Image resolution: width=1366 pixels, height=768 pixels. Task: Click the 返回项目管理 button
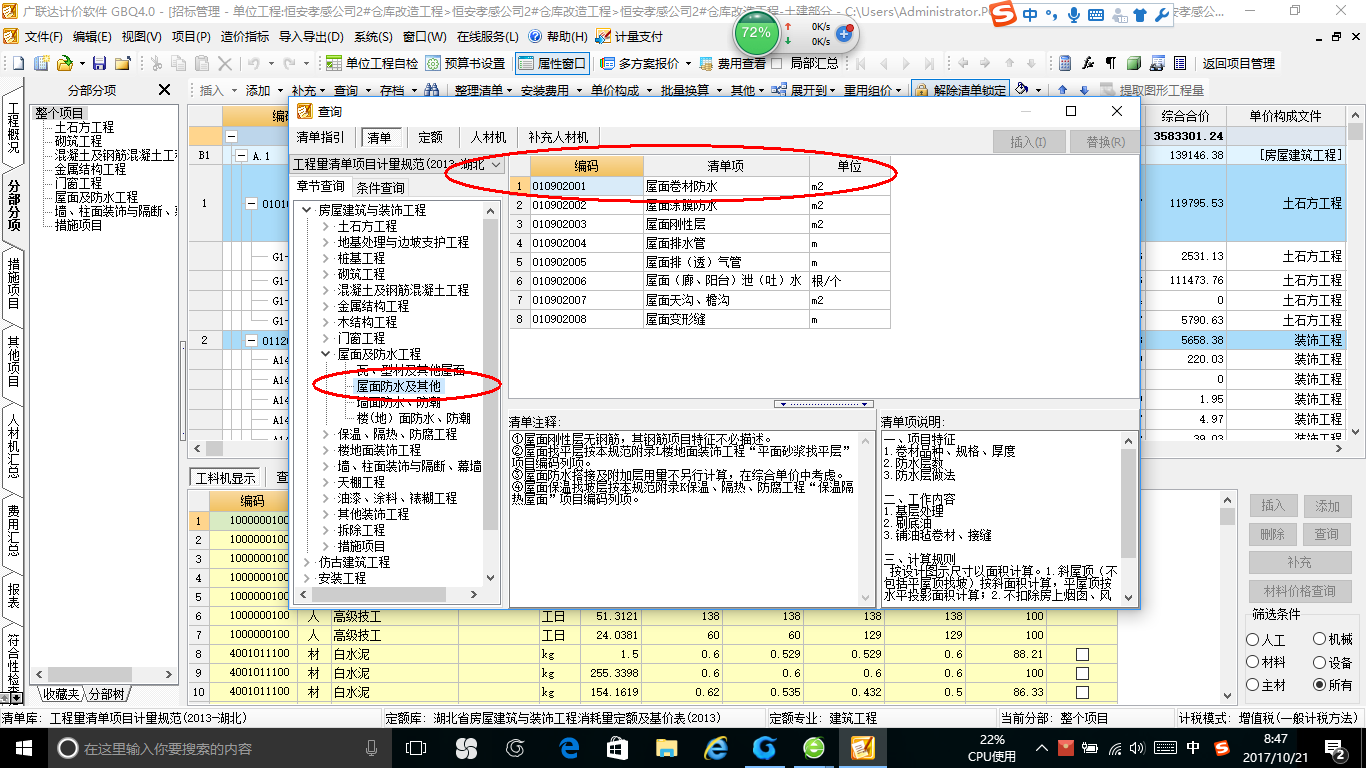pos(1238,63)
